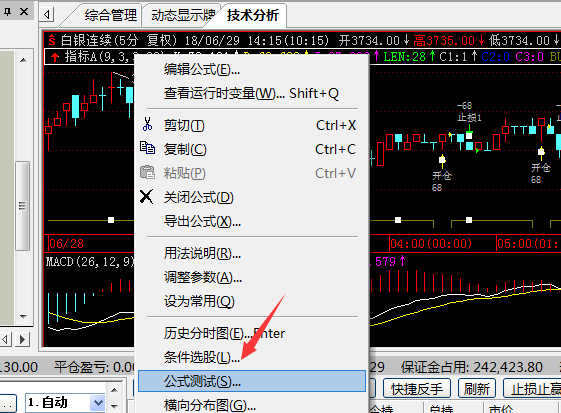Viewport: 561px width, 413px height.
Task: Click the 平仓盈亏 status entry
Action: click(94, 367)
